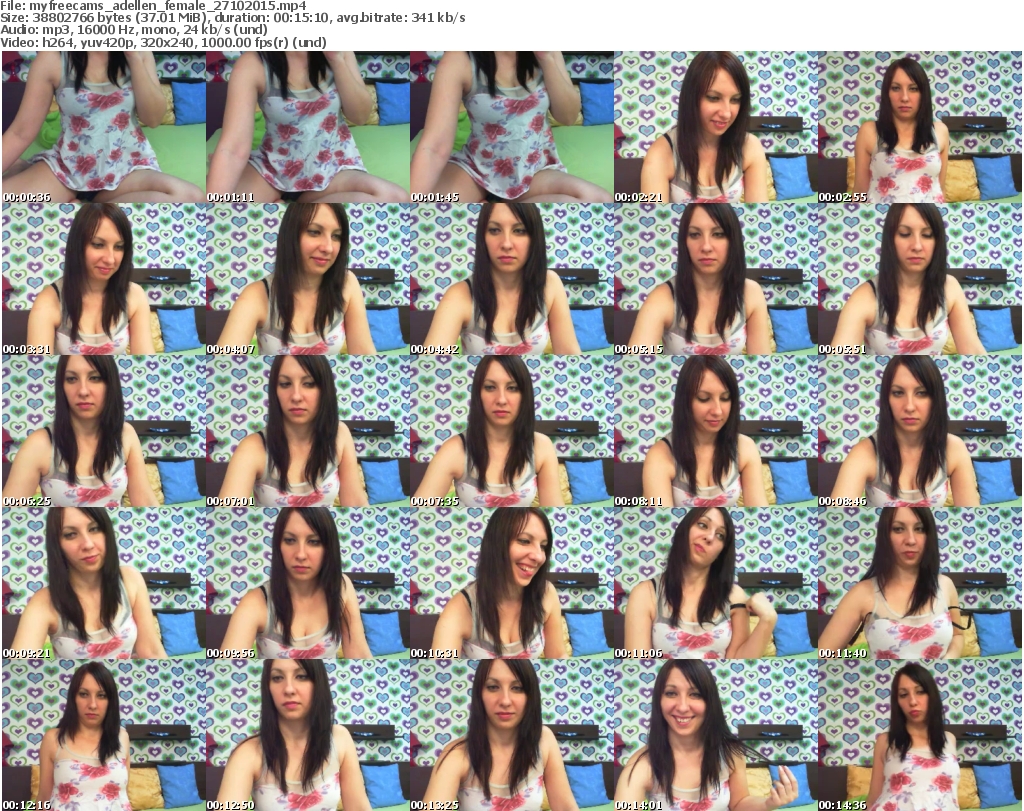
Task: Select the header line starting with "Video:"
Action: point(163,42)
